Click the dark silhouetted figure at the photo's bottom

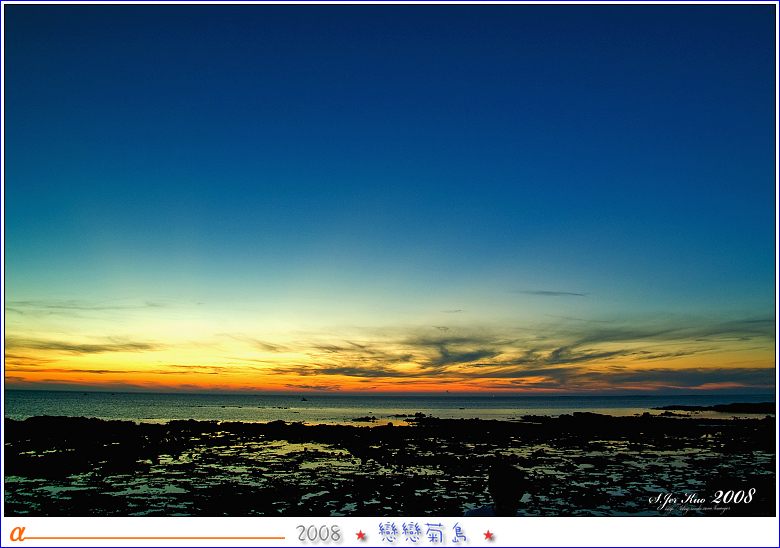click(x=505, y=488)
